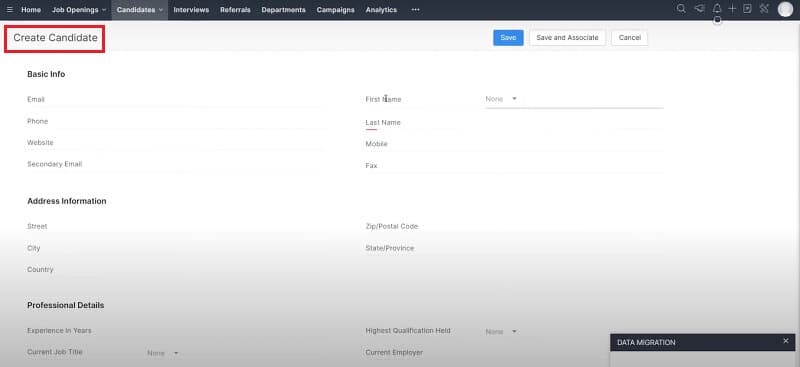Click the Zip/Postal Code field
The width and height of the screenshot is (800, 367).
pos(574,226)
